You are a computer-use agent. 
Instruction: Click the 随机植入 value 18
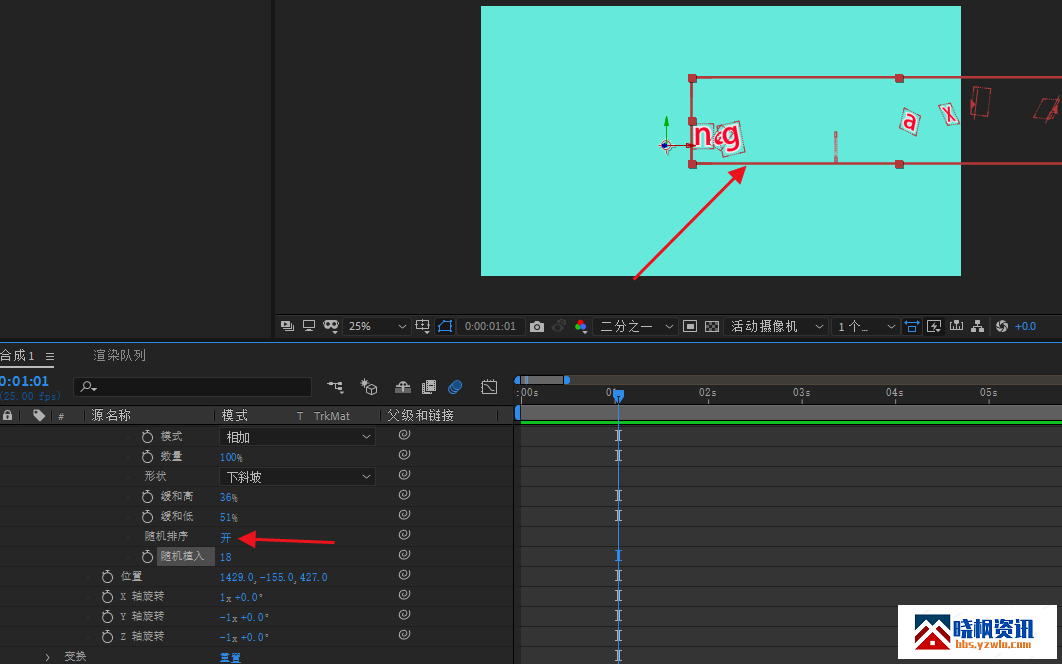tap(226, 557)
